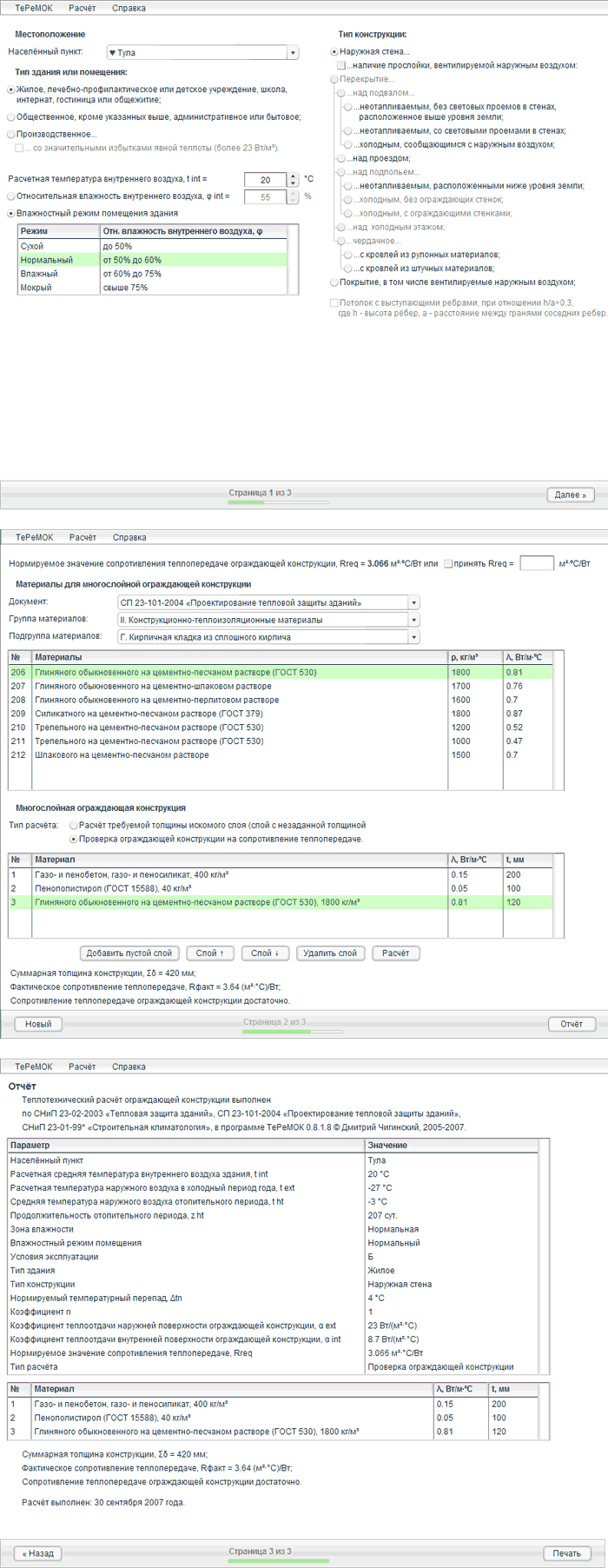The image size is (608, 1568).
Task: Click the temperature field showing 20
Action: coord(266,180)
